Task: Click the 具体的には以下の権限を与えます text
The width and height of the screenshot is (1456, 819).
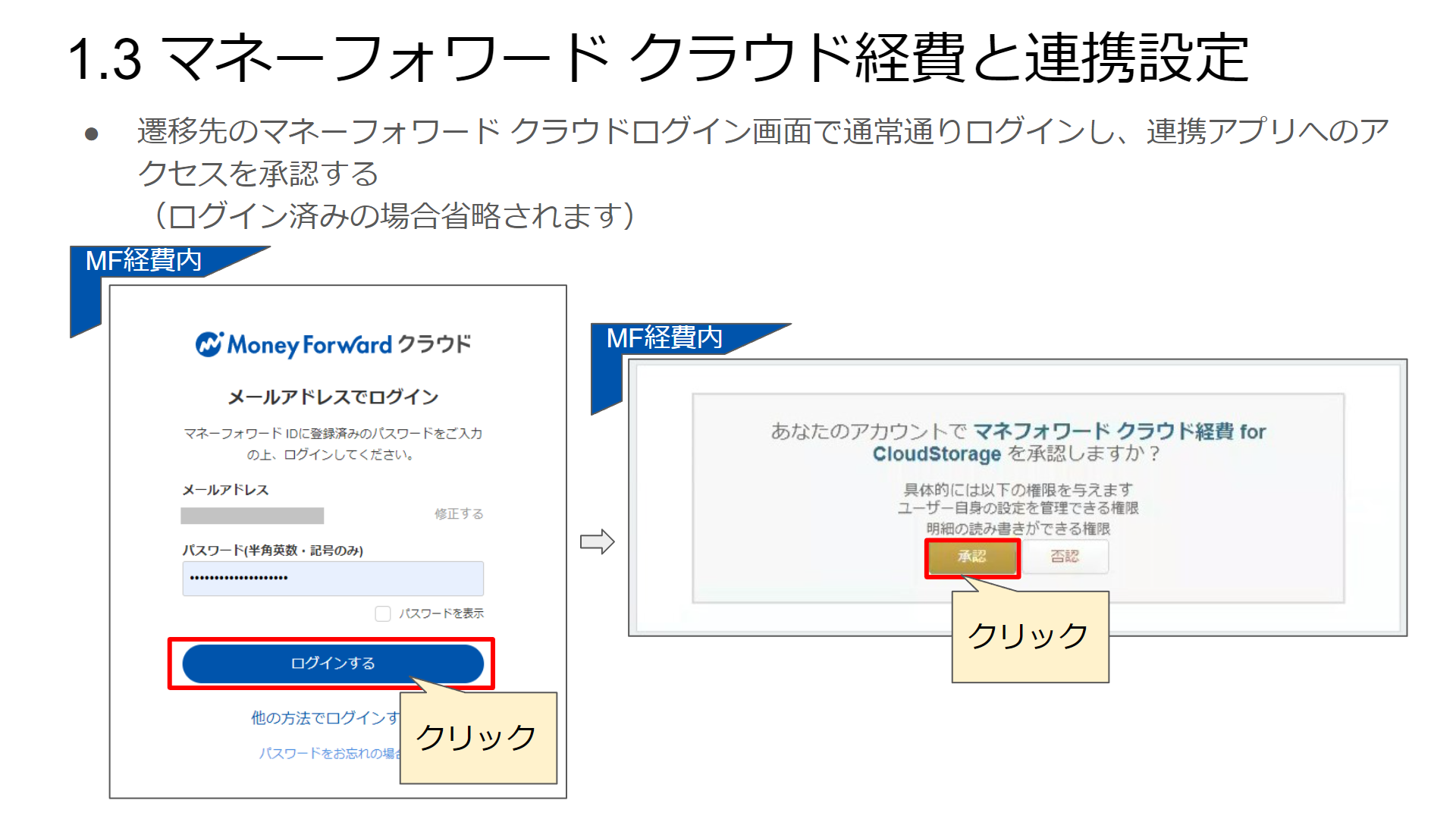Action: point(1018,490)
